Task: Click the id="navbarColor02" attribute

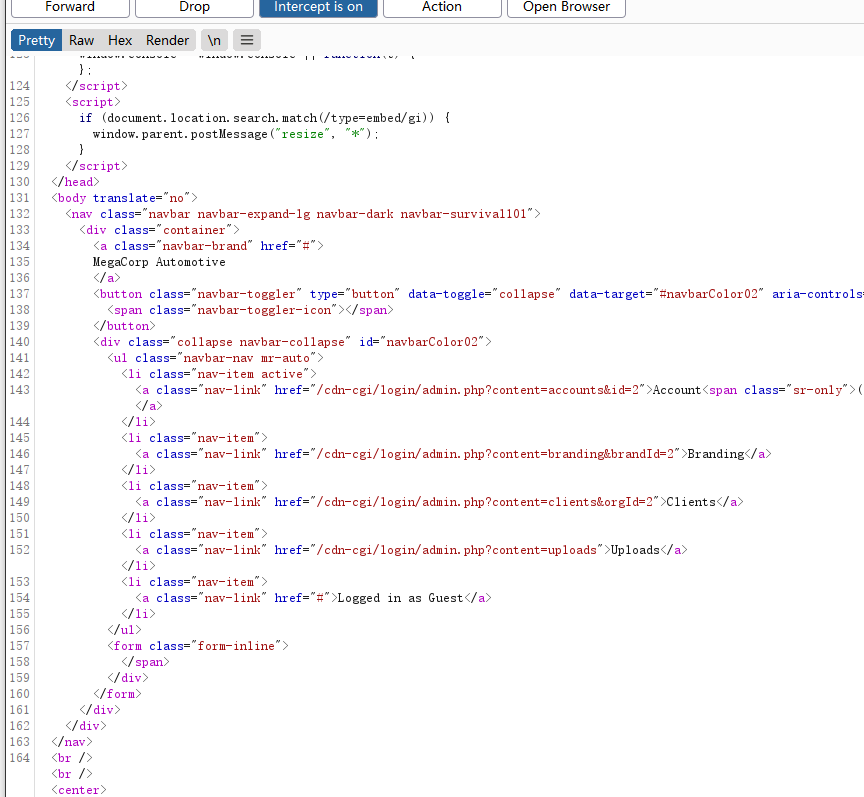Action: coord(422,342)
